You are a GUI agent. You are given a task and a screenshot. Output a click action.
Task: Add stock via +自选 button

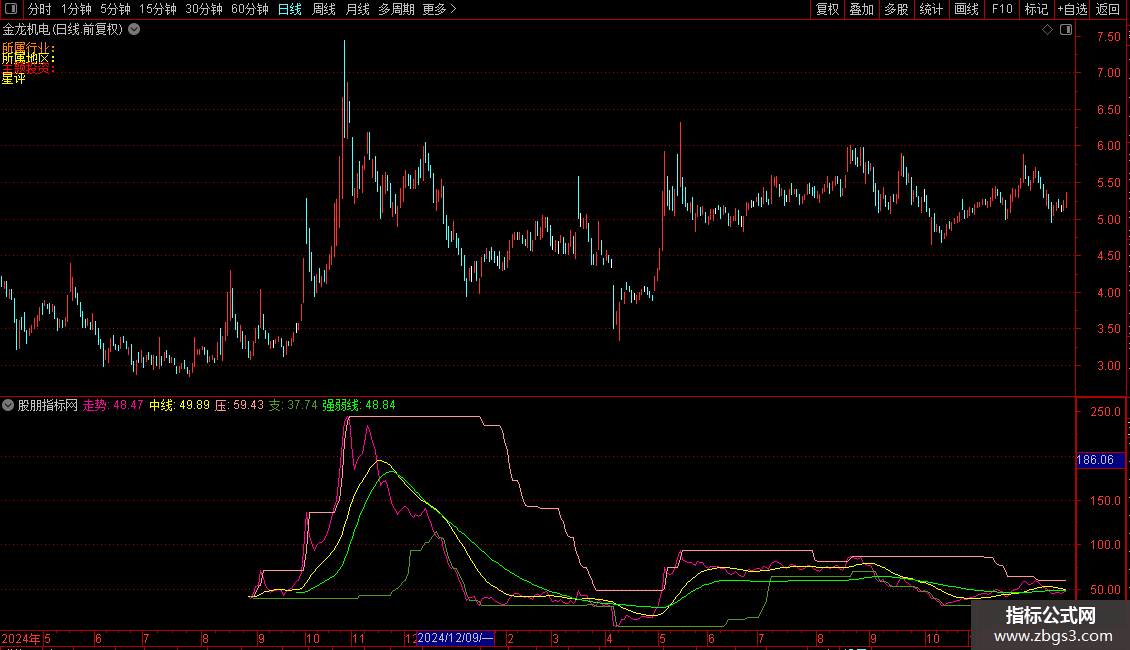pos(1071,10)
